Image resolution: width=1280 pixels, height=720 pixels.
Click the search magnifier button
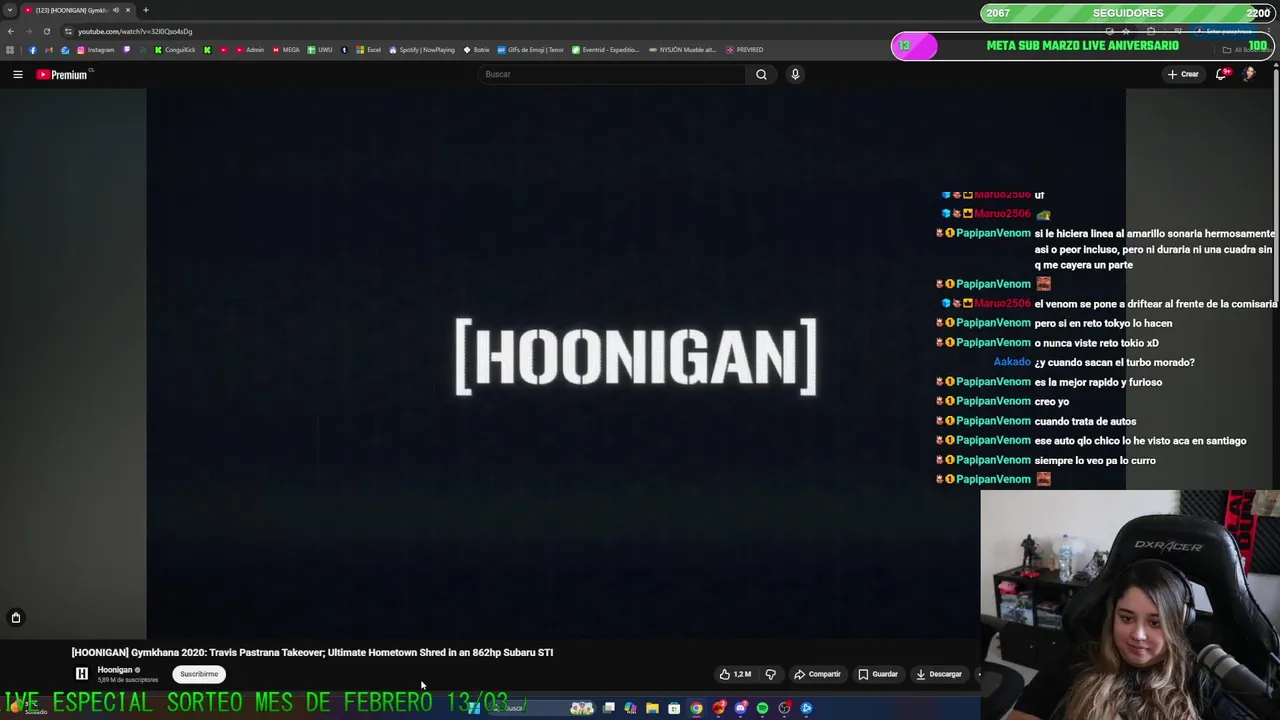pyautogui.click(x=761, y=74)
